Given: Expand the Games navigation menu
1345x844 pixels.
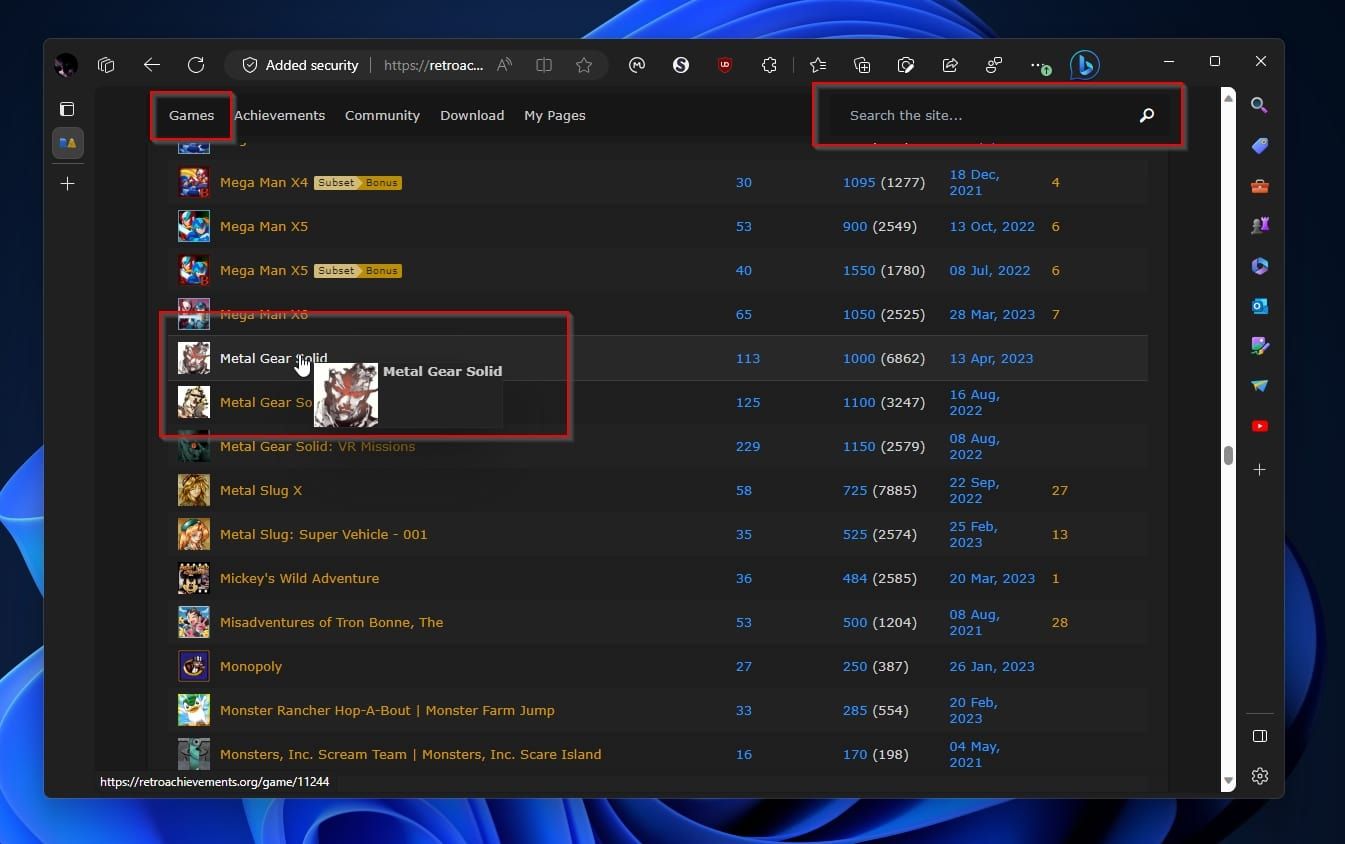Looking at the screenshot, I should (191, 115).
